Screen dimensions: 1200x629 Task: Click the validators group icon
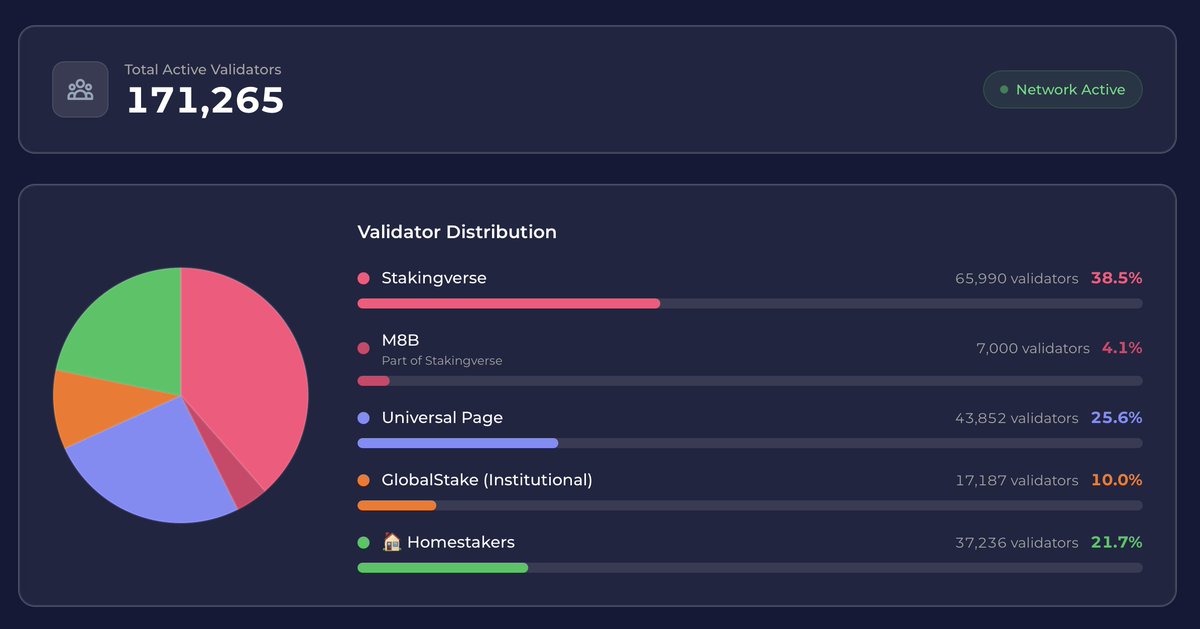80,90
